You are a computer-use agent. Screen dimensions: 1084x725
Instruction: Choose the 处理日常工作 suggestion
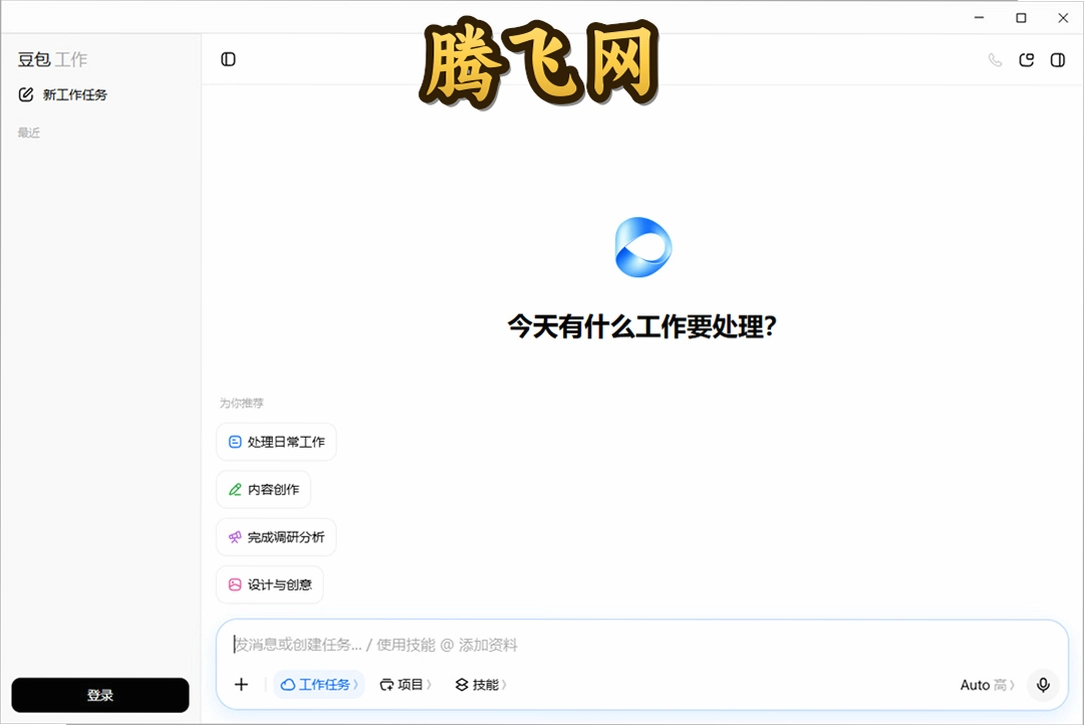[x=277, y=442]
